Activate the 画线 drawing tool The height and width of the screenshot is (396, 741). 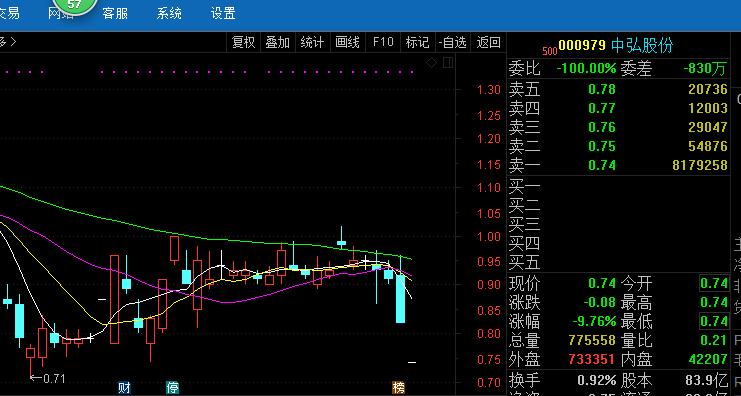click(x=347, y=43)
